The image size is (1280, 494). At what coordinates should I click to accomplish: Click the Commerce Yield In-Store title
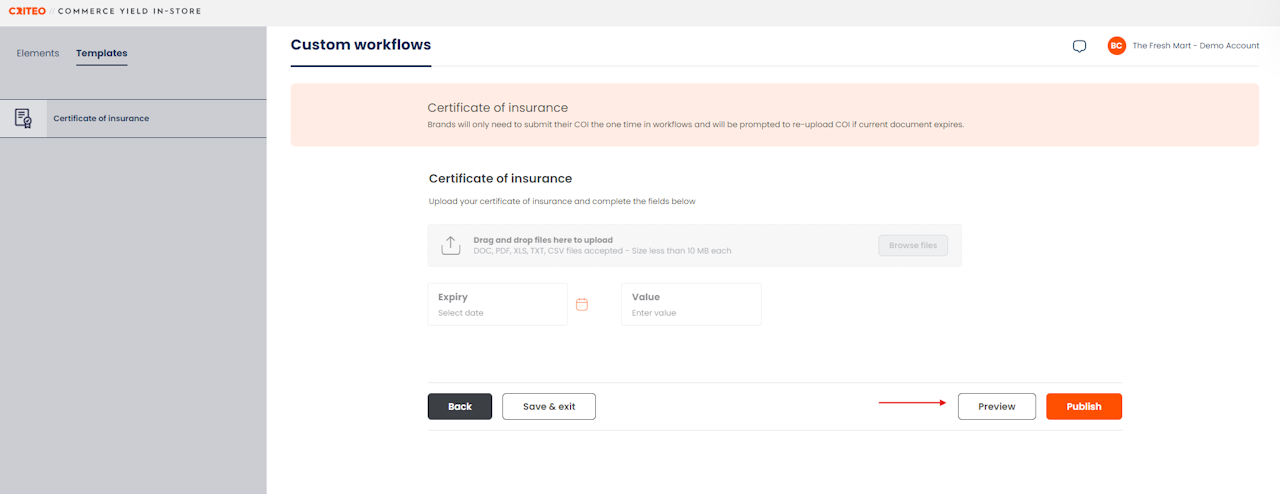click(129, 11)
